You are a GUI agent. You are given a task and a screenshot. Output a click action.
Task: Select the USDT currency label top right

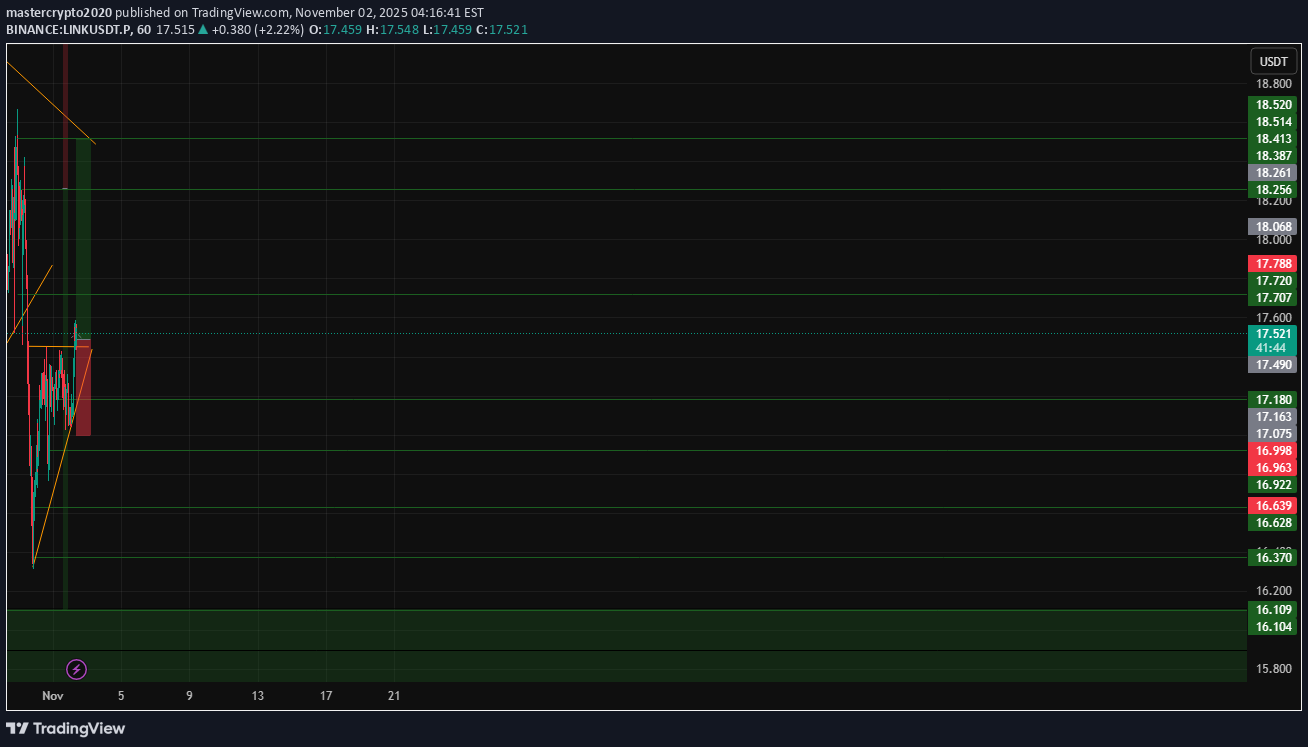[x=1273, y=61]
